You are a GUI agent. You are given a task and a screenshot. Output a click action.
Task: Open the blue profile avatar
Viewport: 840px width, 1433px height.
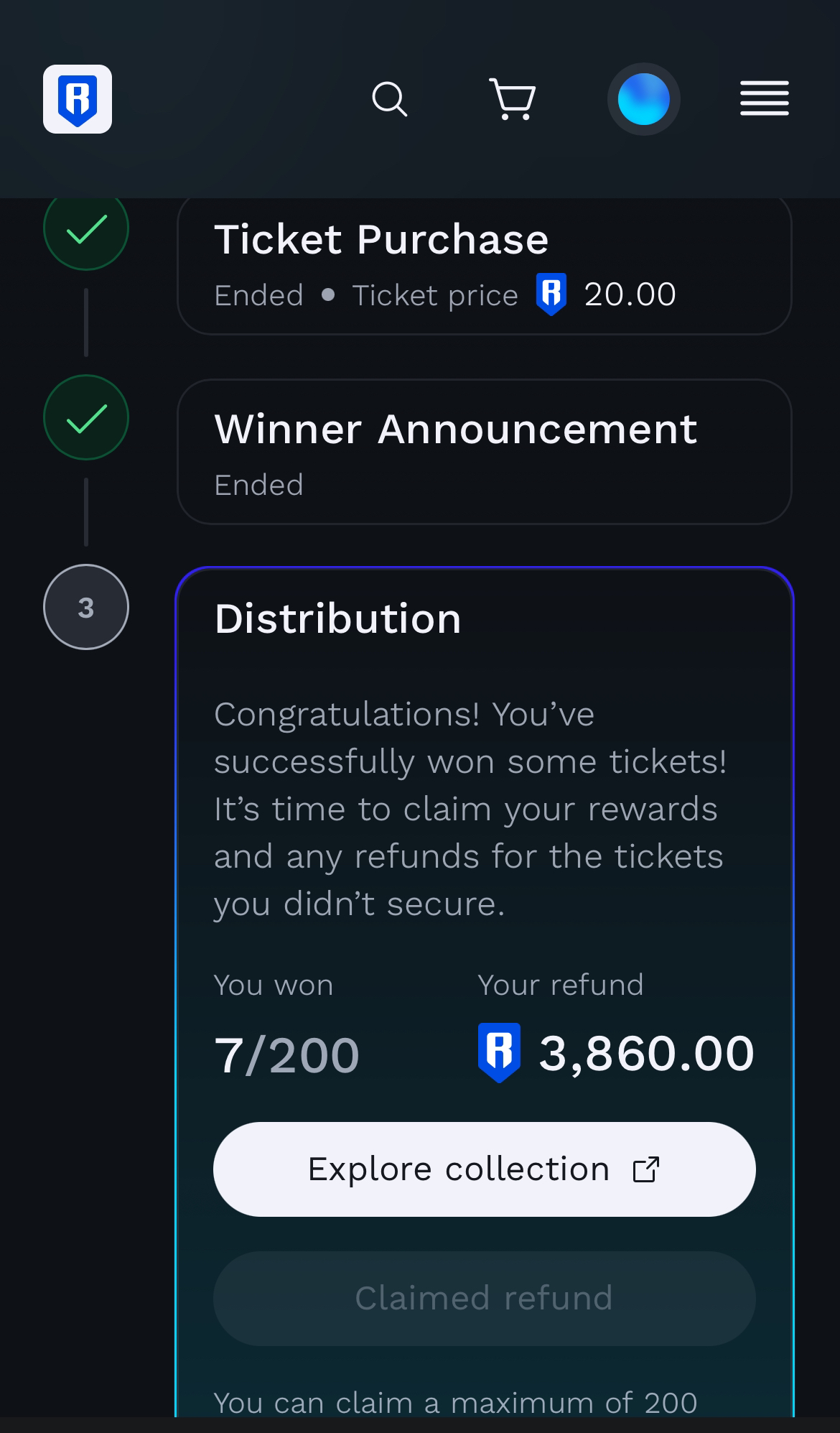pos(643,99)
